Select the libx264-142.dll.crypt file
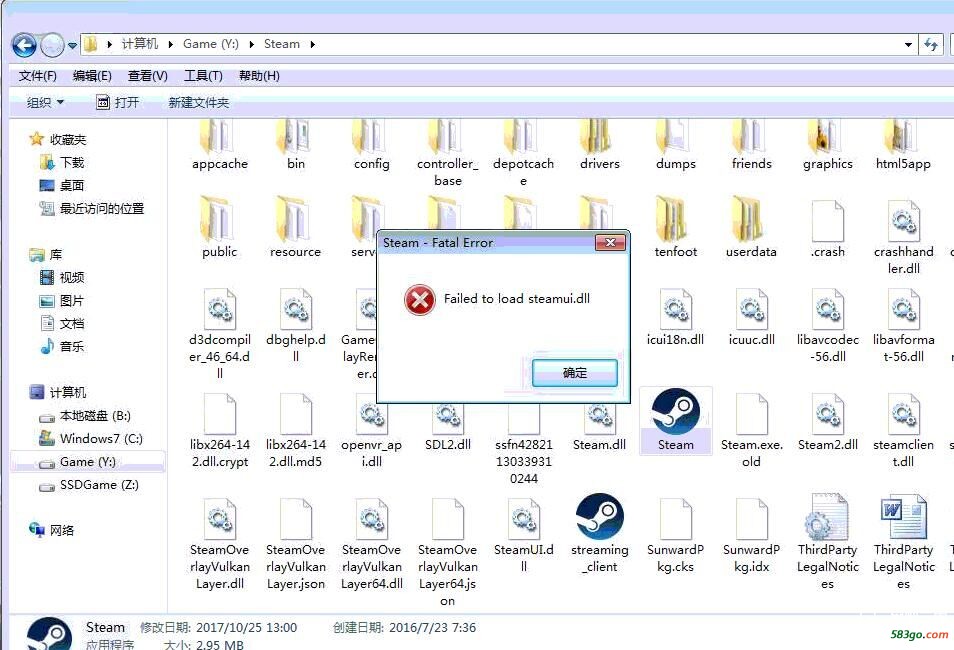Viewport: 954px width, 650px height. pos(219,416)
